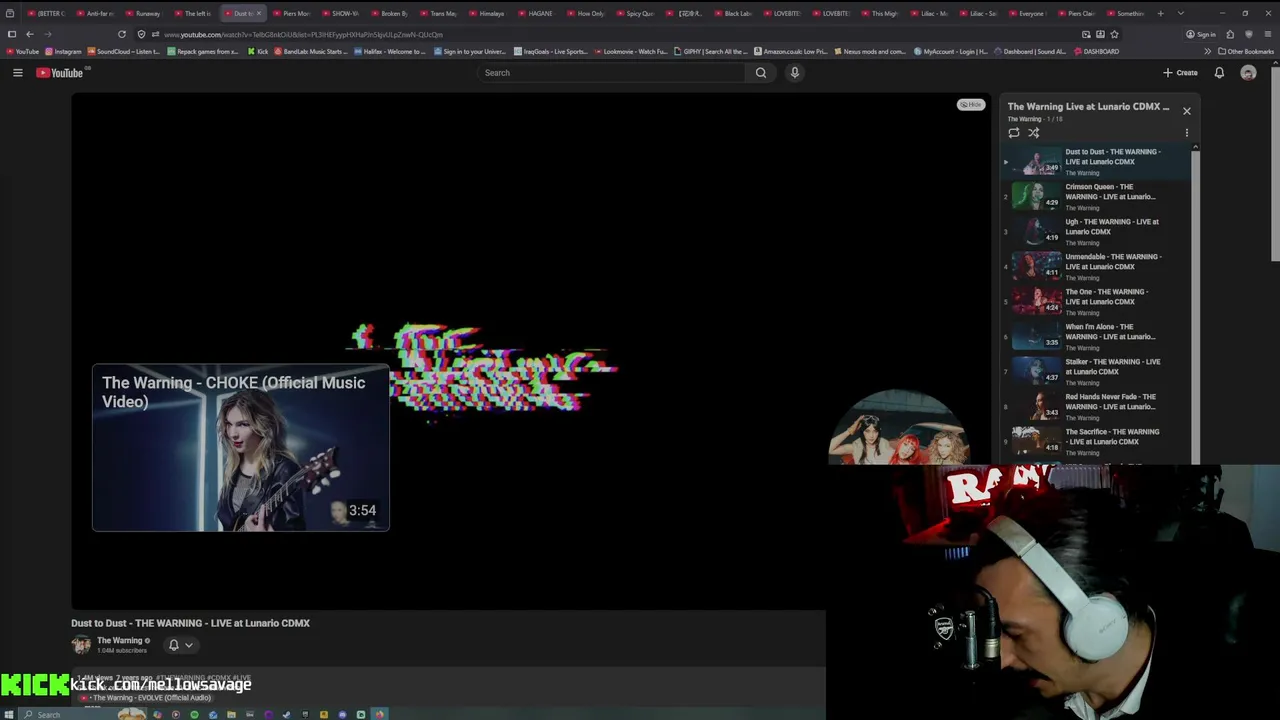Open The Warning channel name link
Viewport: 1280px width, 720px height.
coord(119,641)
